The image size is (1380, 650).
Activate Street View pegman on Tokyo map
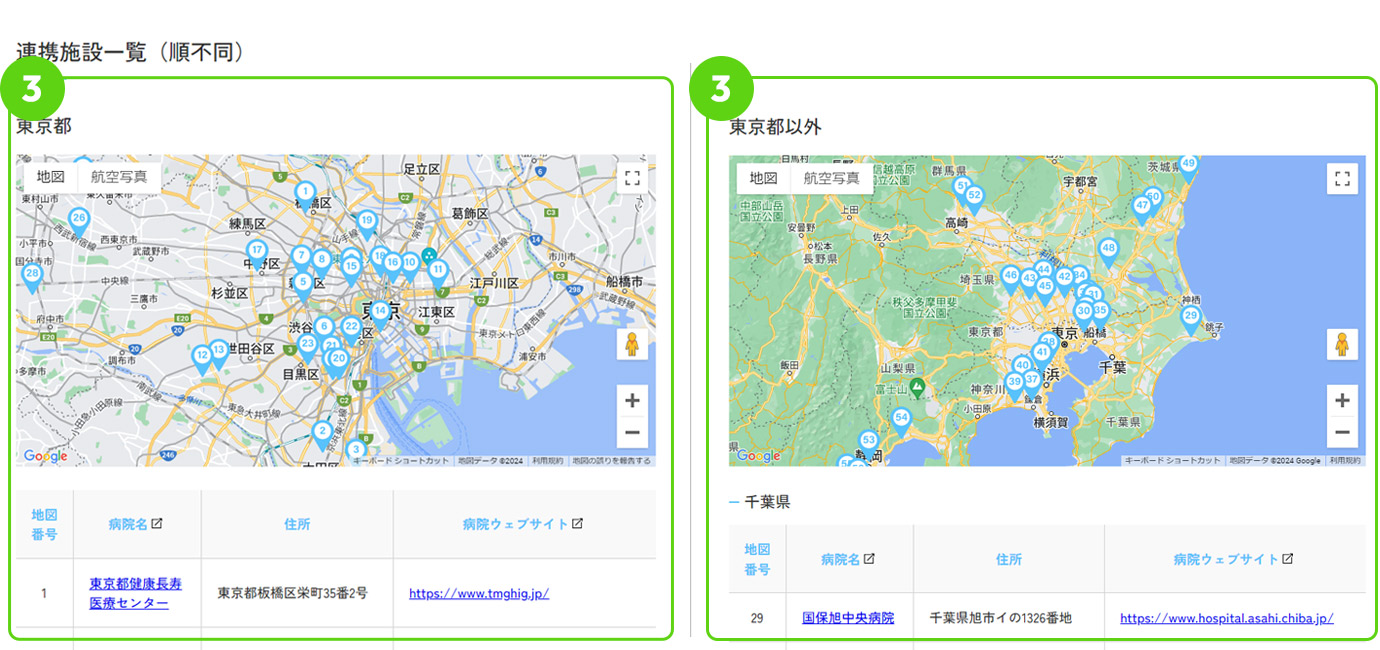(631, 344)
